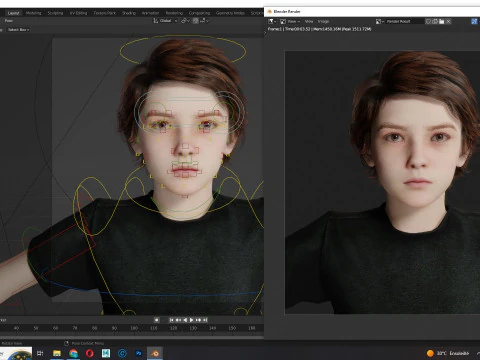Toggle snapping magnet icon in viewport header
Image resolution: width=480 pixels, height=360 pixels.
click(195, 21)
